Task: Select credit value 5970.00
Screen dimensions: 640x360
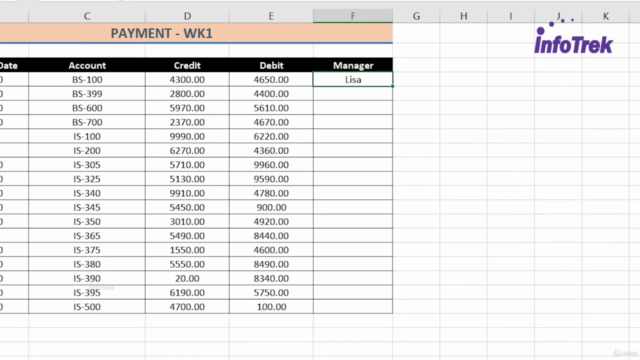Action: 187,108
